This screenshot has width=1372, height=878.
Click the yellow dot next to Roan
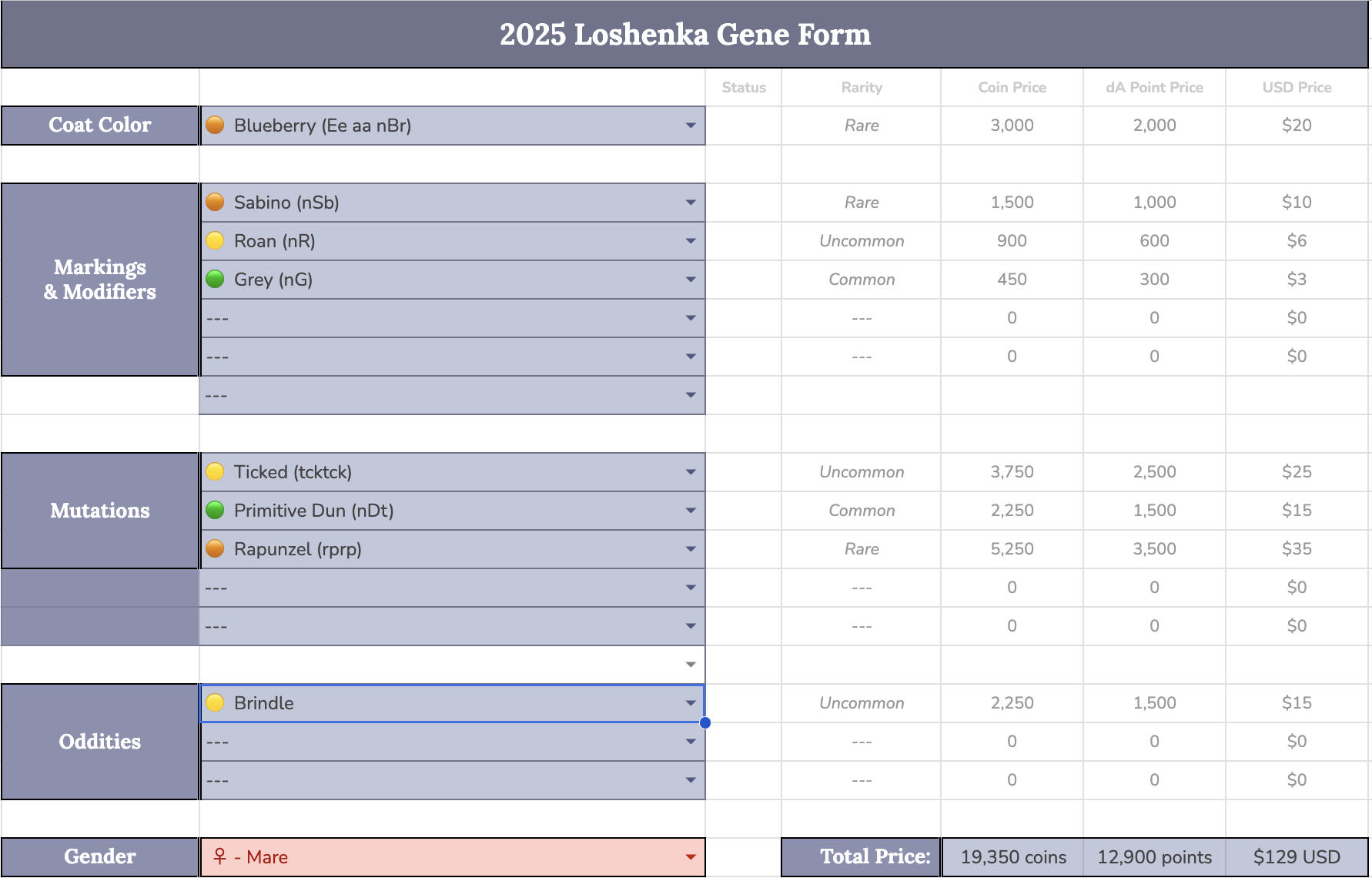[216, 240]
